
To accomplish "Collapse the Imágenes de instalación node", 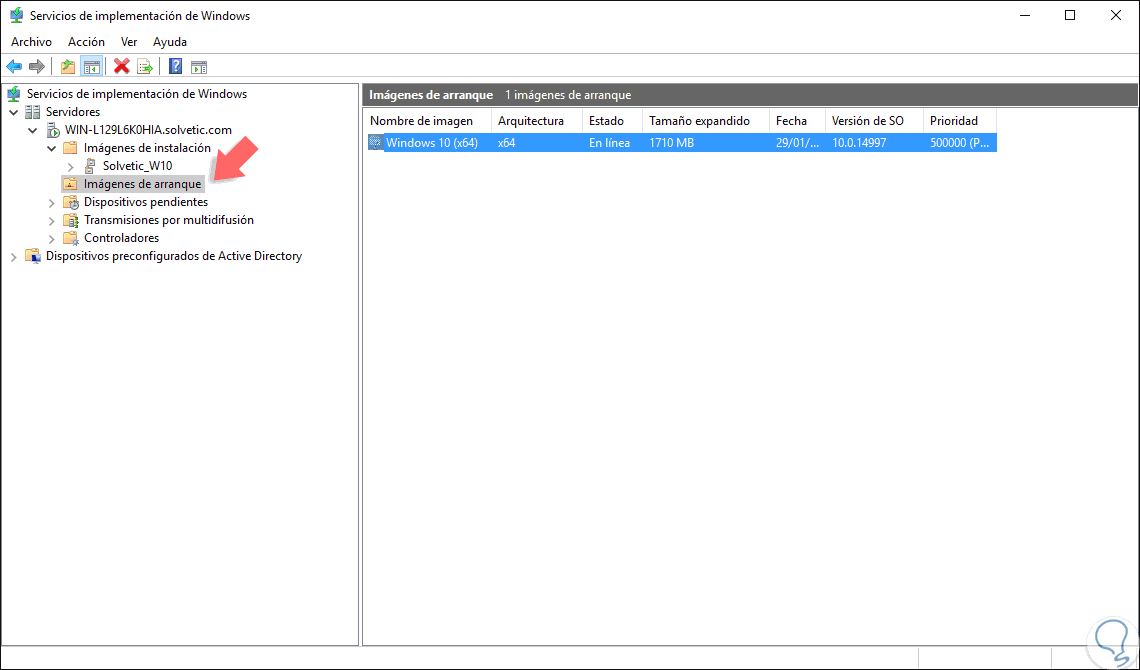I will point(52,148).
